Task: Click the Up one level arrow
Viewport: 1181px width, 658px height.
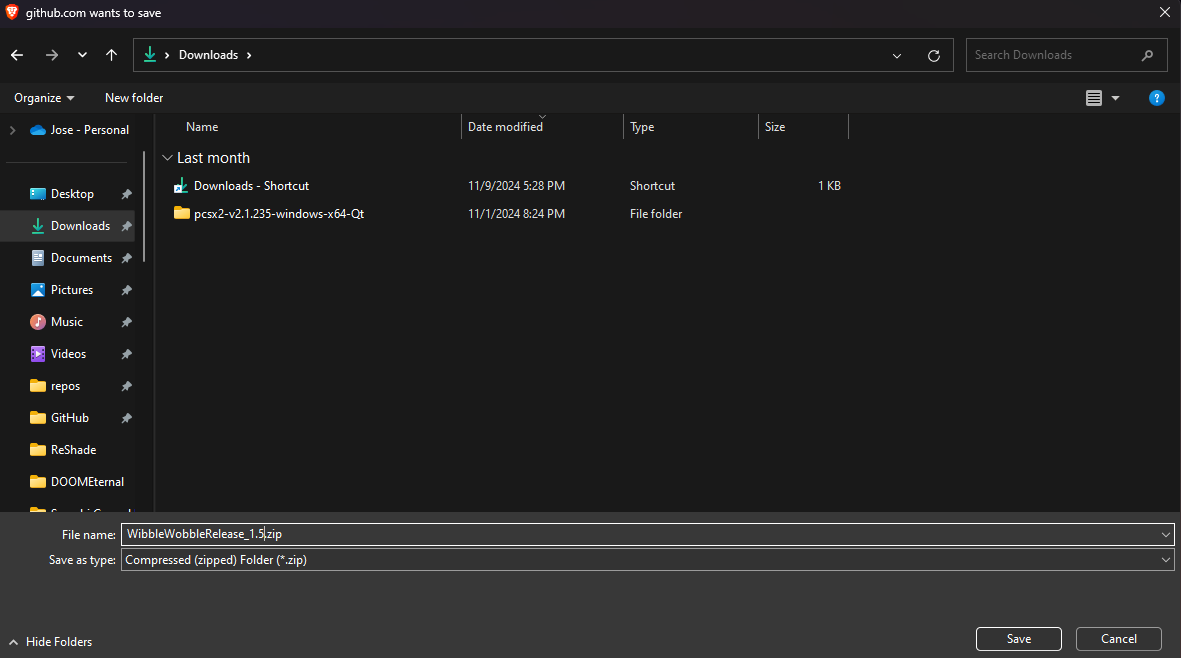Action: click(x=111, y=55)
